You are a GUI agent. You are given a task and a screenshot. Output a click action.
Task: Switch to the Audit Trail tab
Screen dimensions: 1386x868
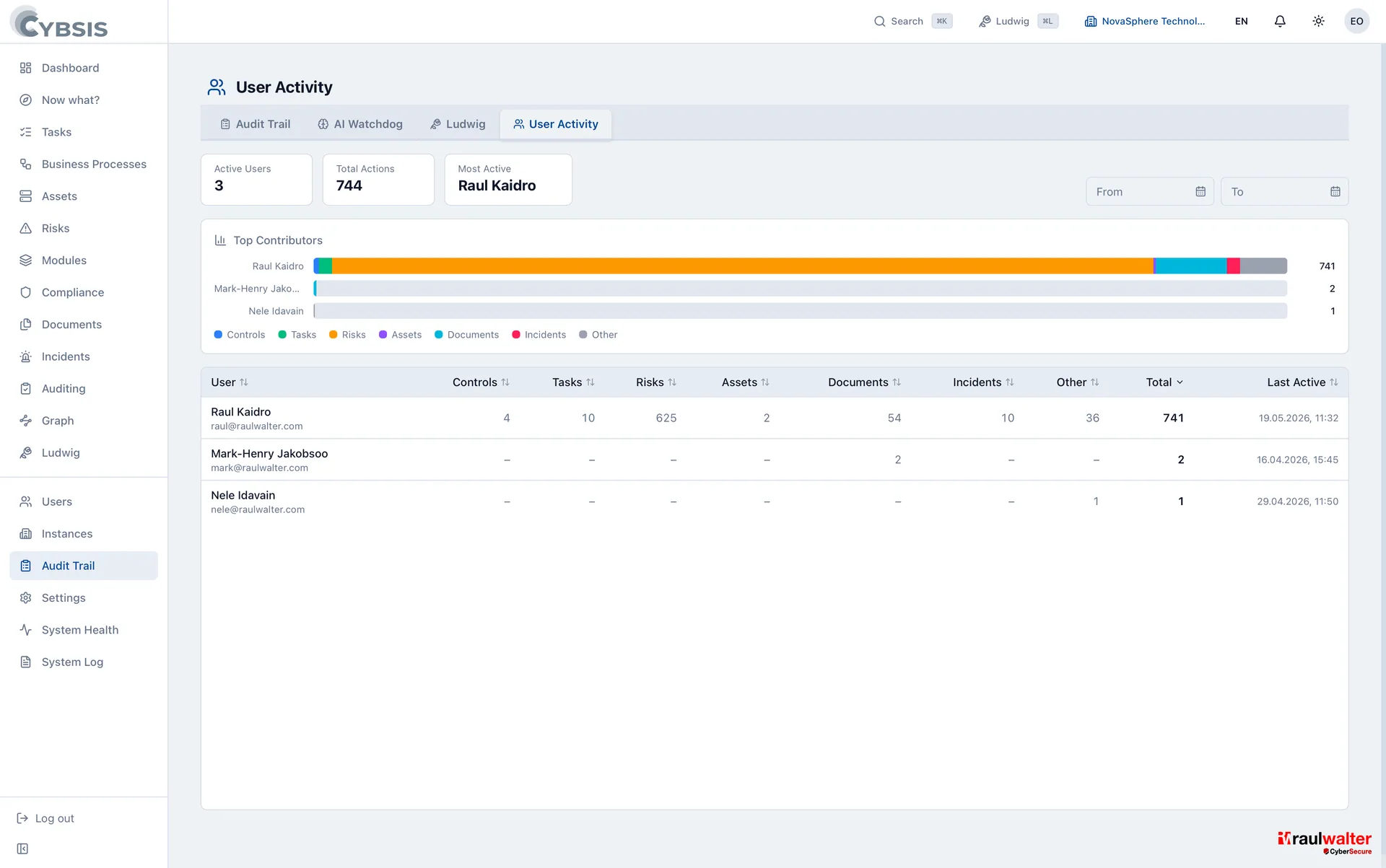coord(256,124)
